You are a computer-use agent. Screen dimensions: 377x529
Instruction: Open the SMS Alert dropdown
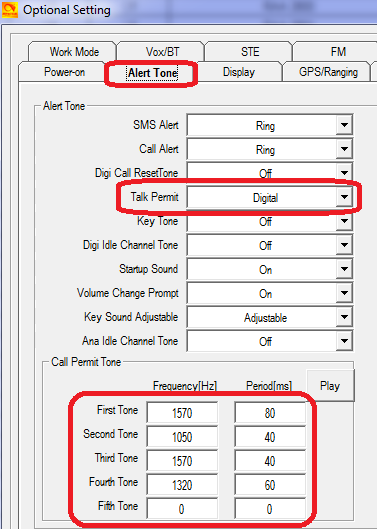tap(270, 126)
